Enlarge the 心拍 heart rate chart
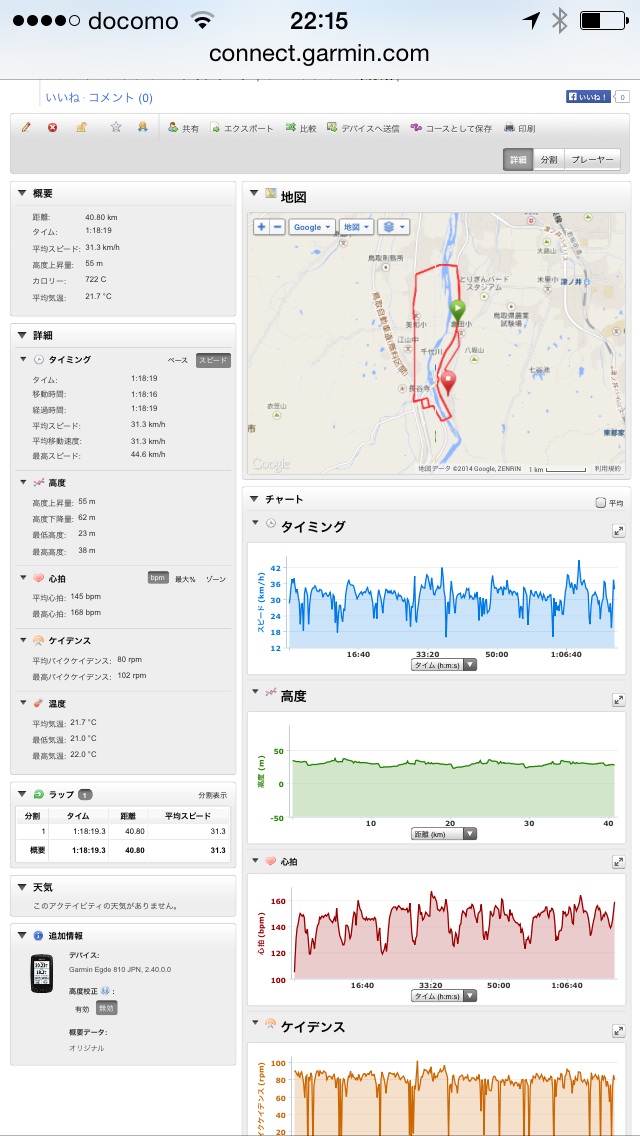The height and width of the screenshot is (1136, 640). click(x=618, y=862)
